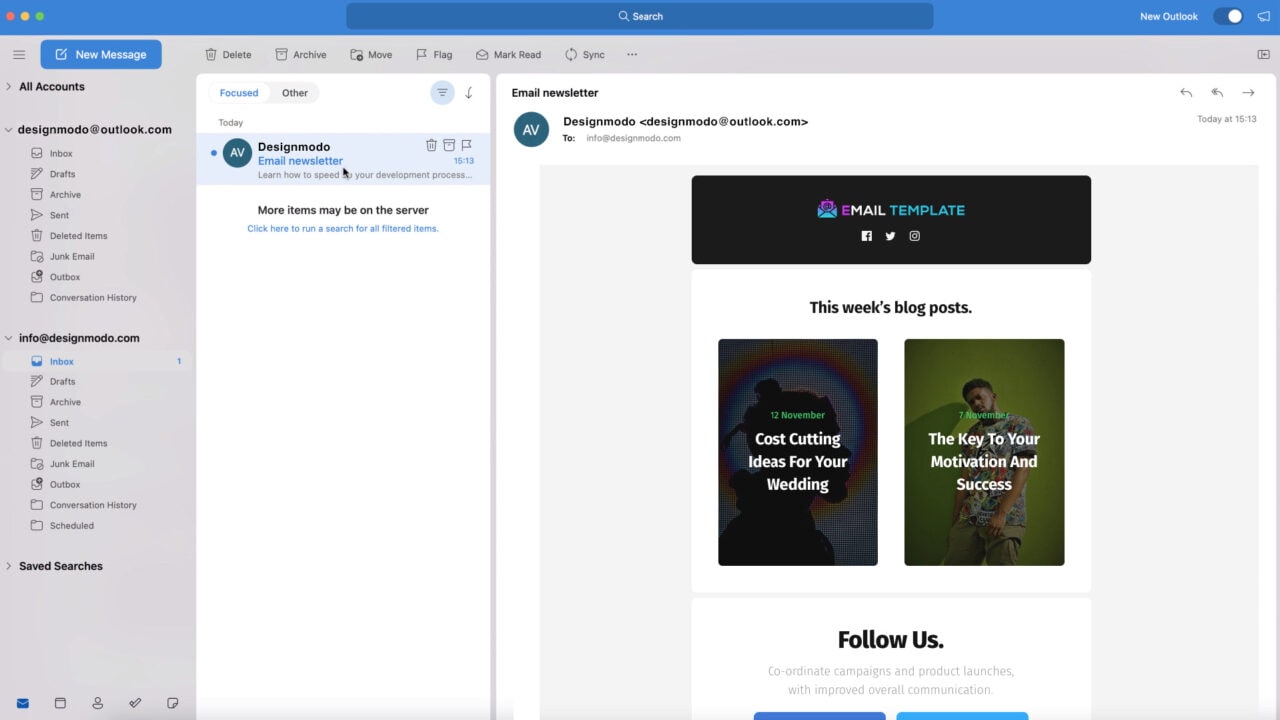Open the More actions ellipsis menu
The height and width of the screenshot is (720, 1280).
pyautogui.click(x=631, y=54)
